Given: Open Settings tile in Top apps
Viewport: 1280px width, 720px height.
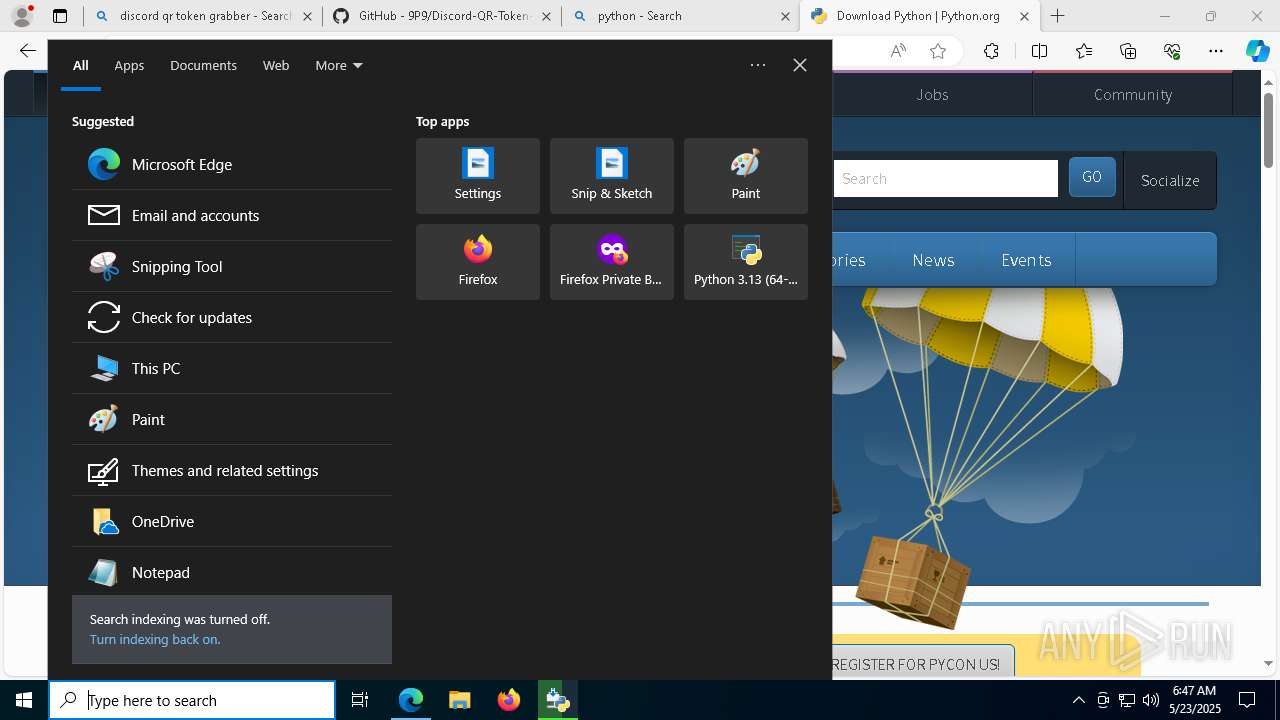Looking at the screenshot, I should click(478, 176).
